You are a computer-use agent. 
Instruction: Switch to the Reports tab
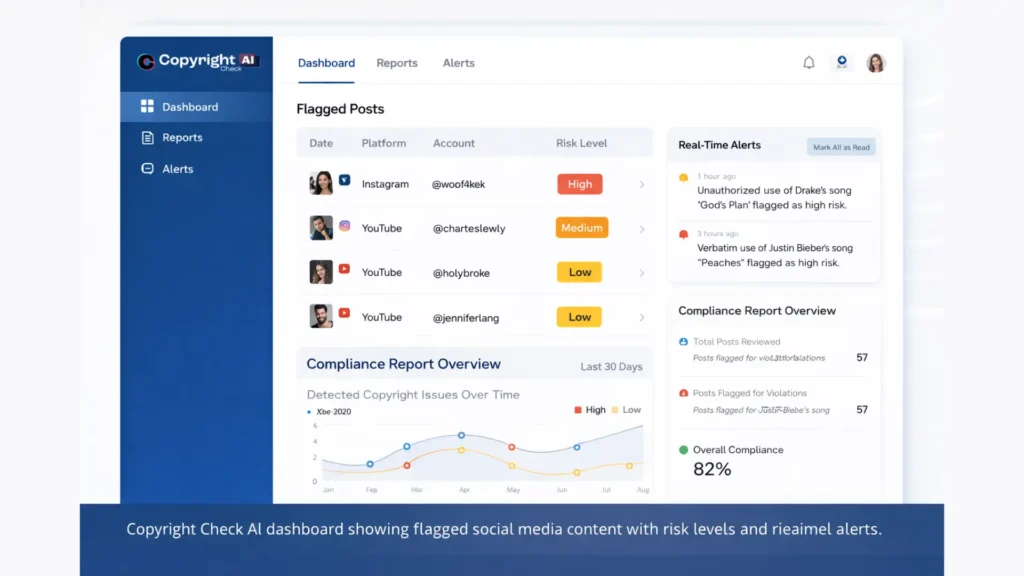tap(397, 62)
